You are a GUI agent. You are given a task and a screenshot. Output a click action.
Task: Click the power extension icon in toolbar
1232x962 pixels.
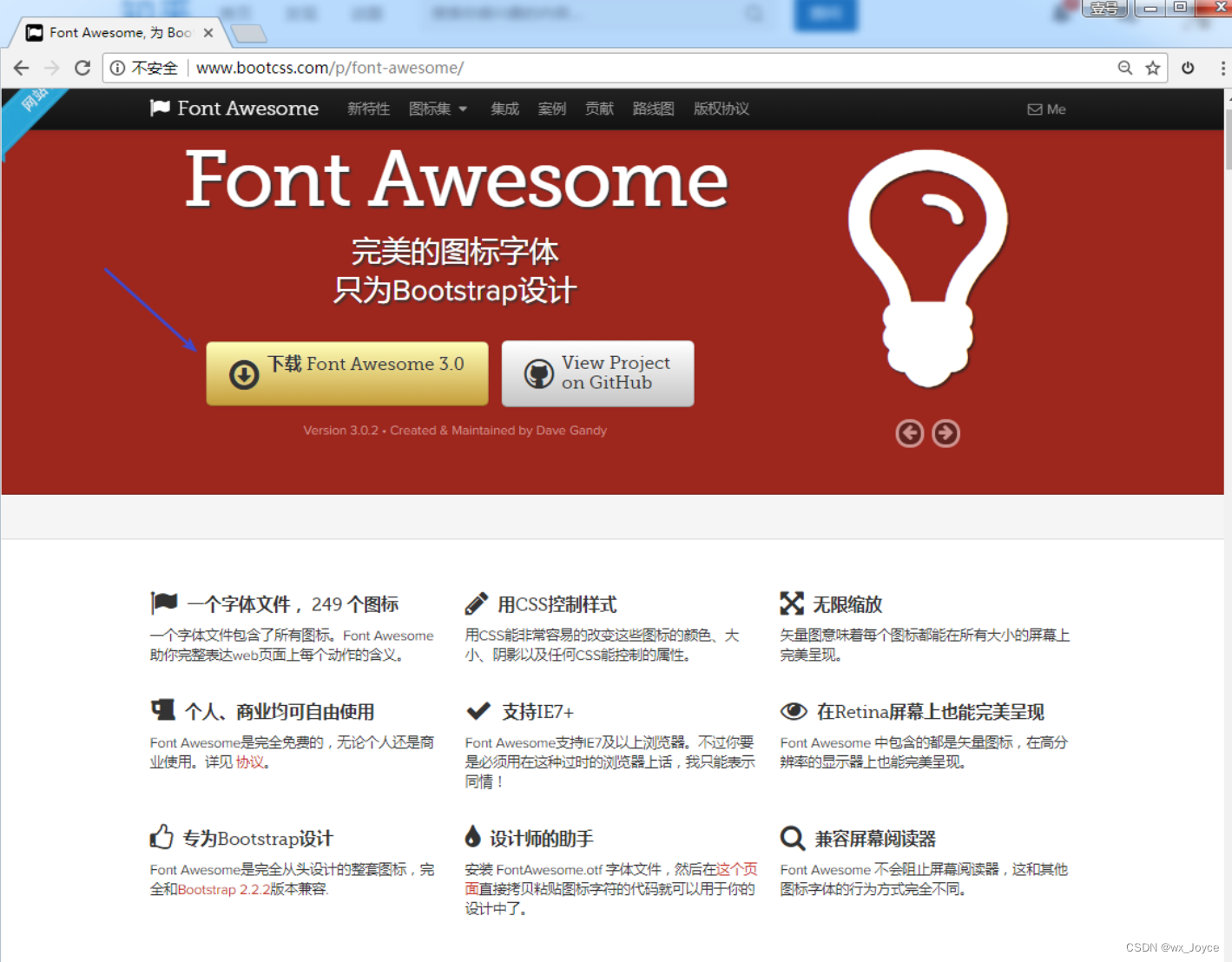coord(1188,68)
